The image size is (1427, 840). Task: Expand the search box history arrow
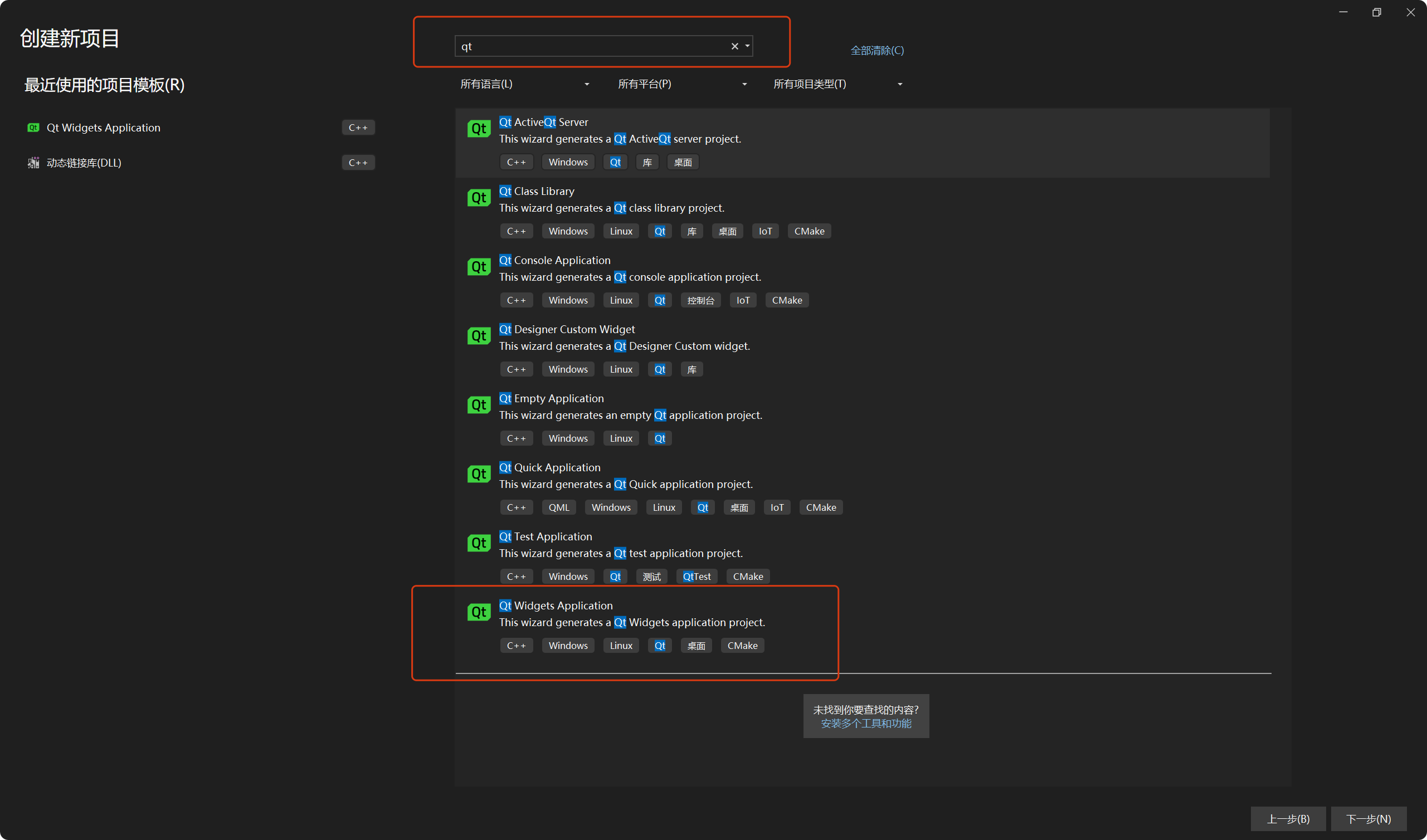click(747, 46)
